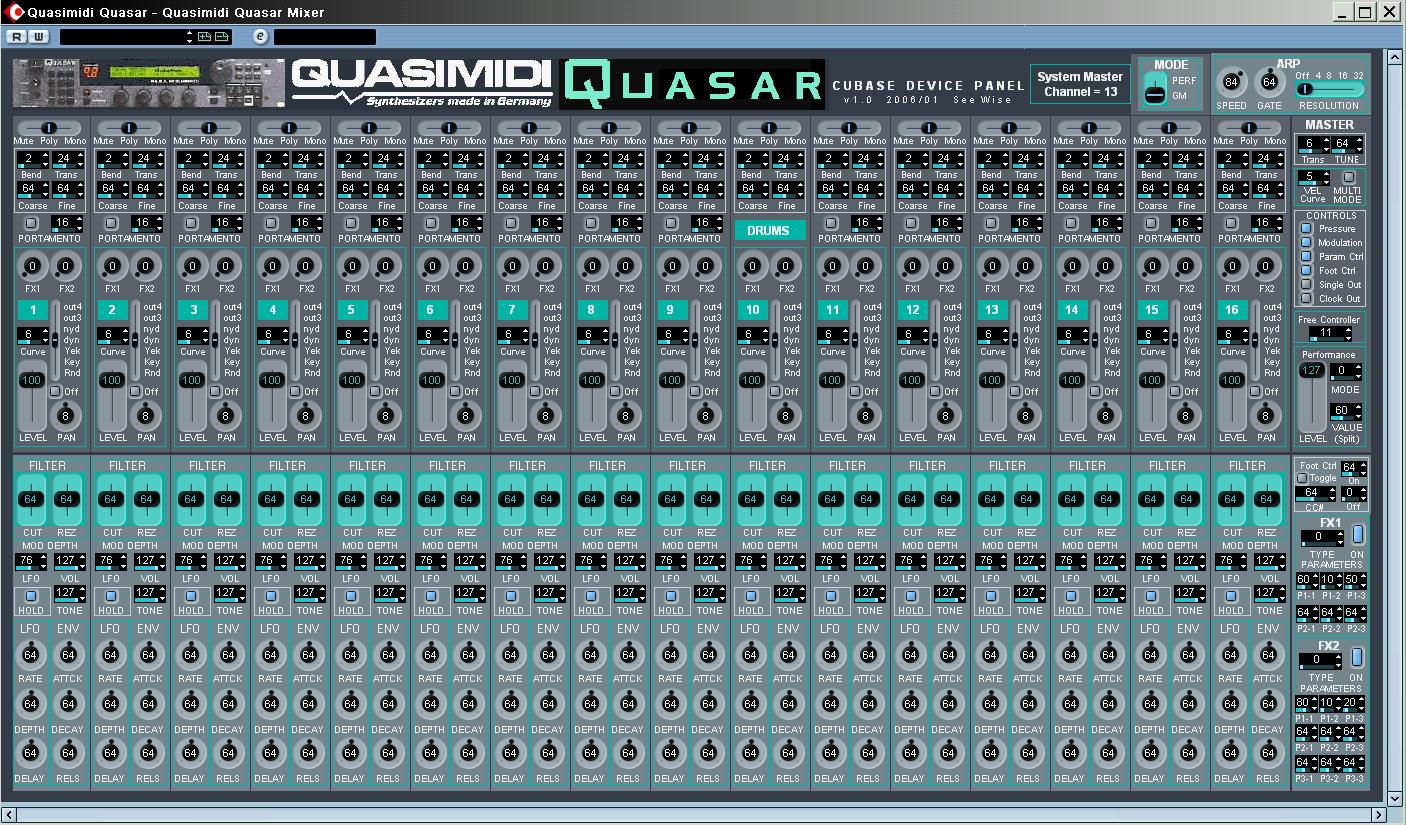Click the channel 10 FX1 knob under DRUMS
Viewport: 1406px width, 825px height.
click(752, 267)
